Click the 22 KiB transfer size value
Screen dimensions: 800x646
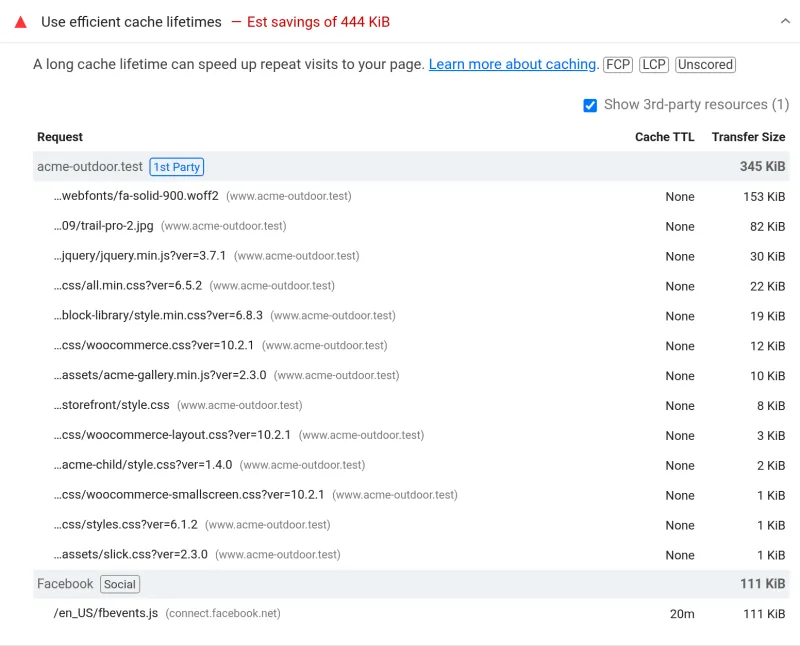767,286
